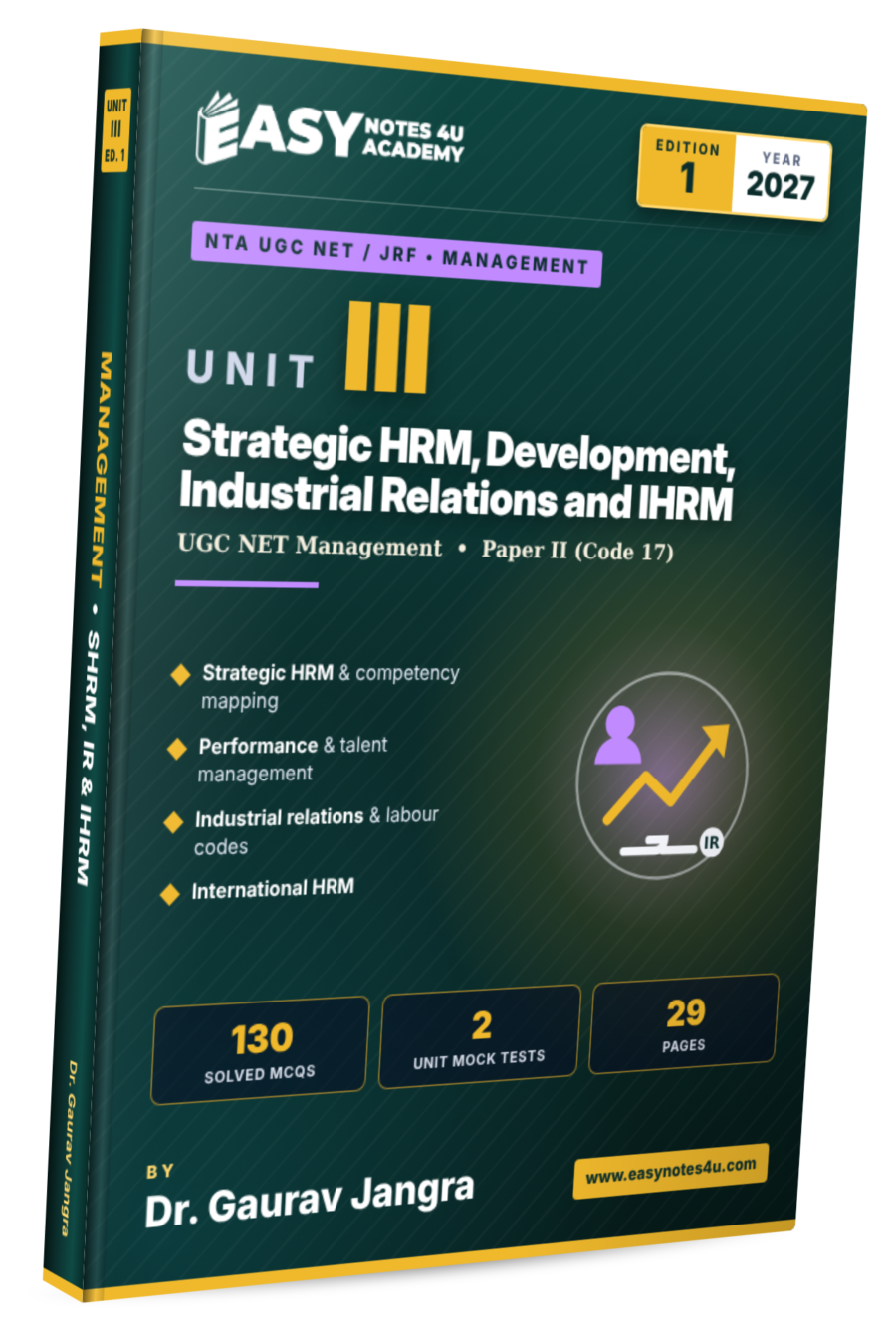
Task: Click the UGC NET Management subtitle text
Action: (310, 546)
